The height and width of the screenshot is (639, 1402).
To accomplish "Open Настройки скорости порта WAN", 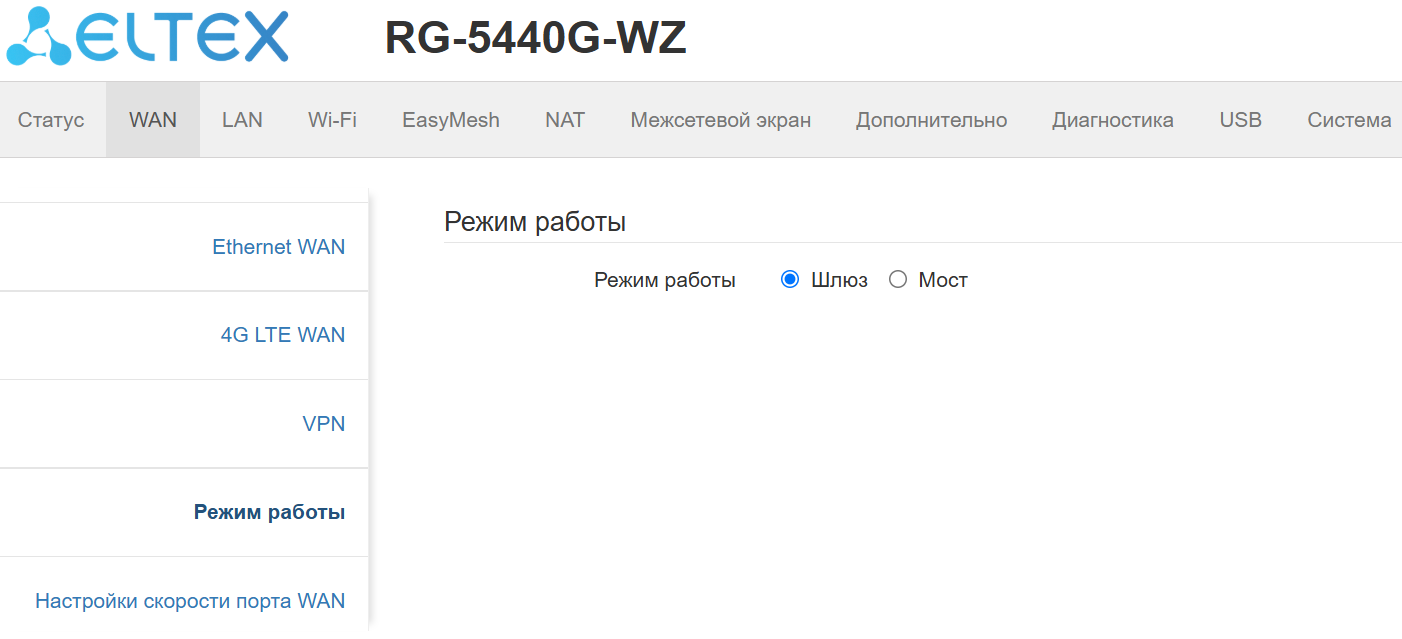I will coord(190,601).
